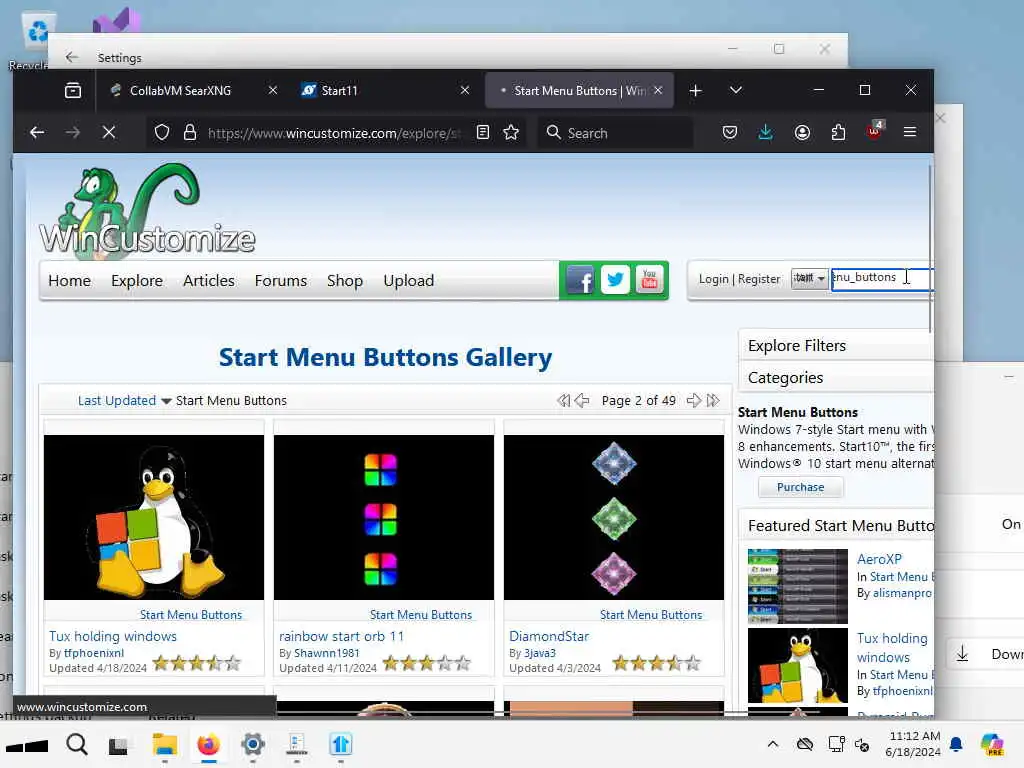
Task: Toggle reader view in address bar
Action: 483,133
